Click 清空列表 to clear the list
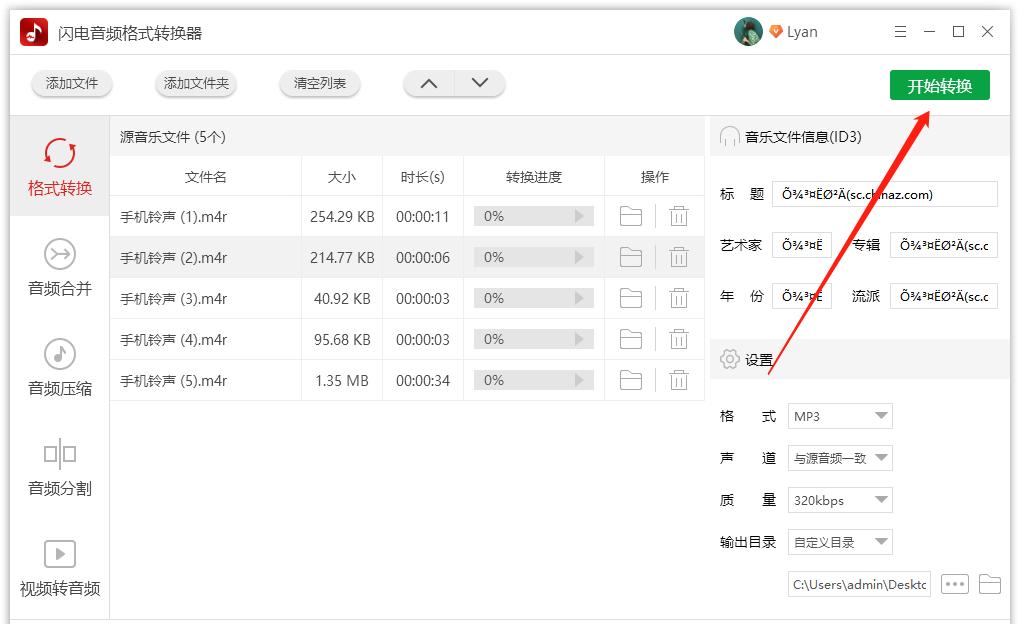 click(x=319, y=85)
